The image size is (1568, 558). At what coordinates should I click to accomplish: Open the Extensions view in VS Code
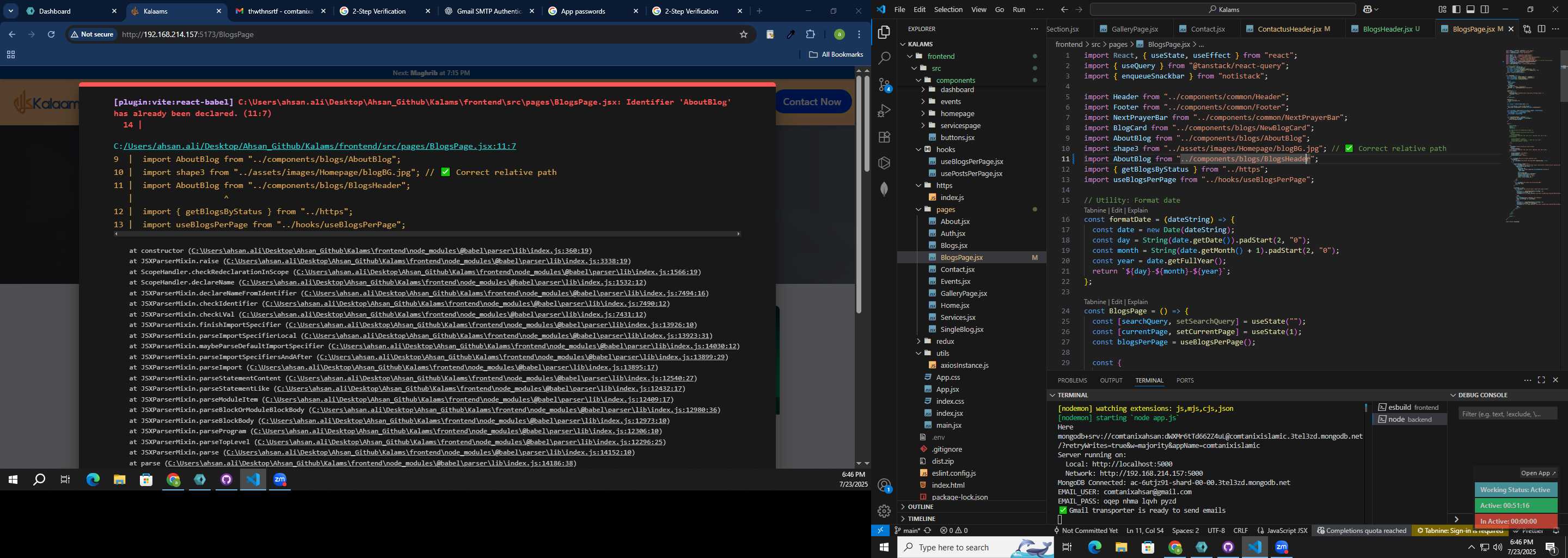pos(884,137)
